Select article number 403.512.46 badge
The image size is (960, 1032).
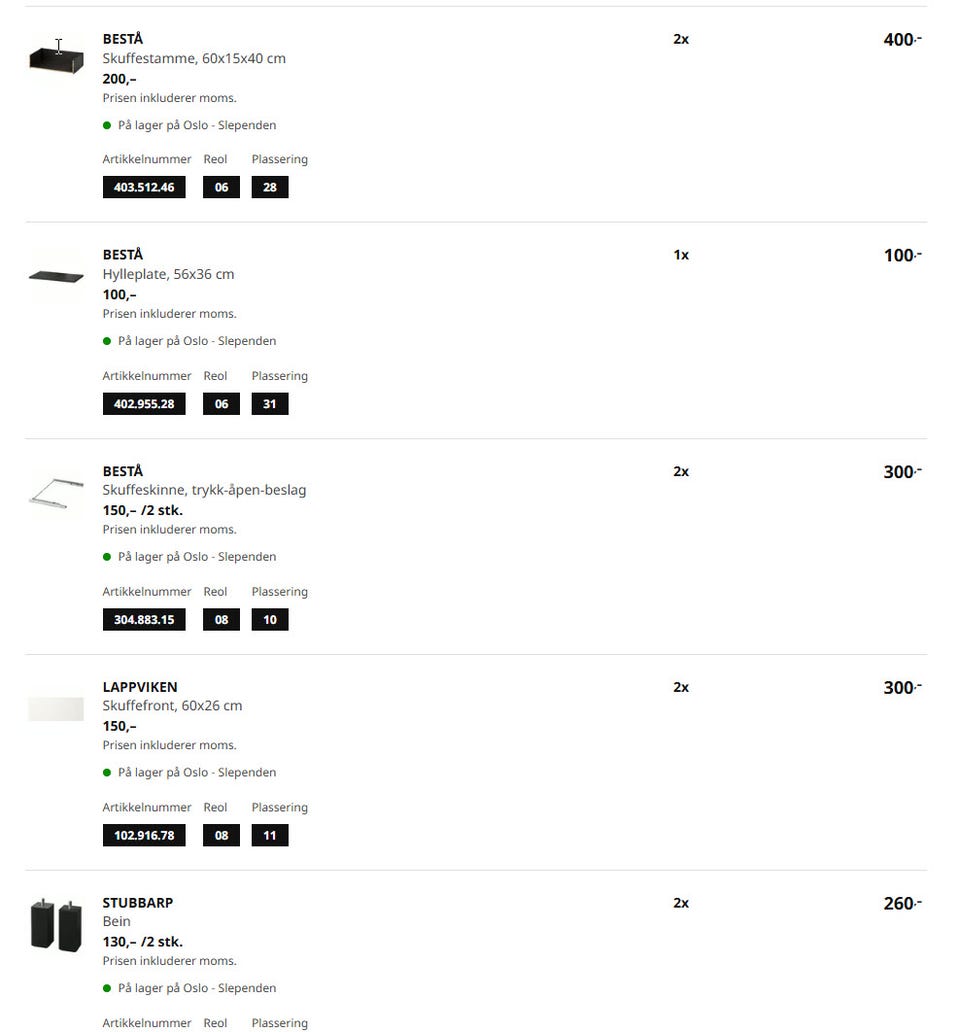[144, 187]
